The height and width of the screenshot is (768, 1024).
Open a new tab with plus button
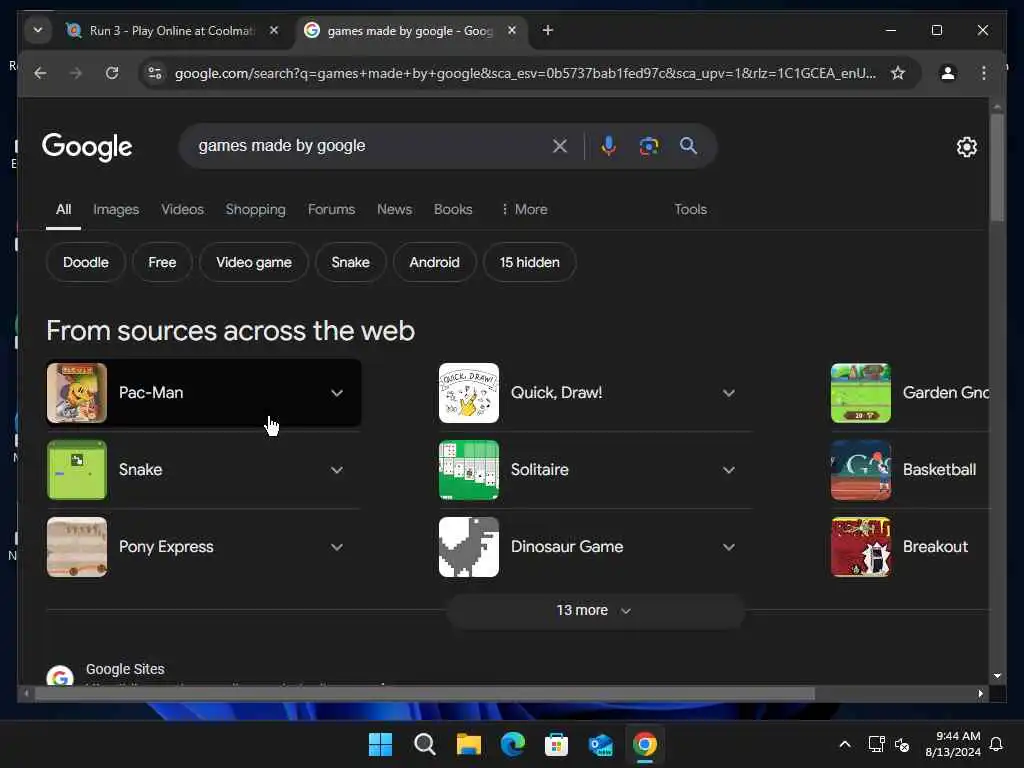(547, 30)
